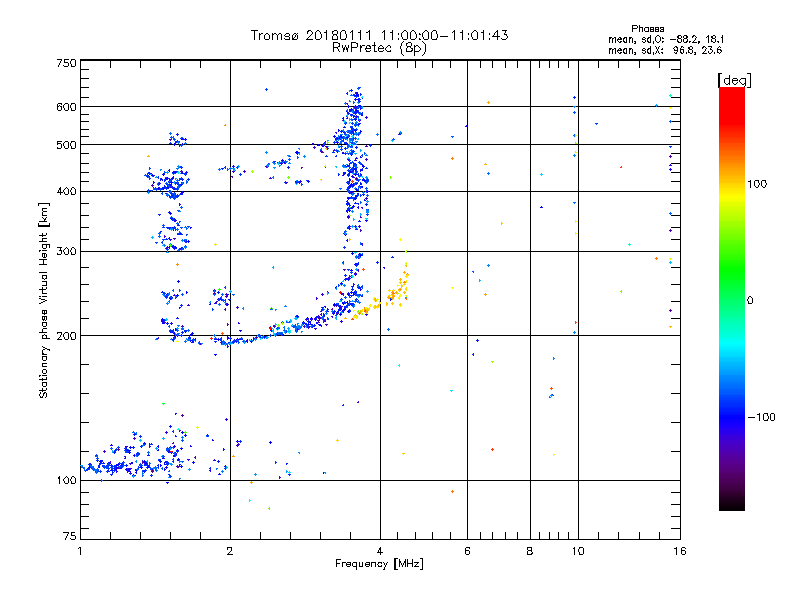The image size is (800, 600).
Task: Click the 'mean, sd,O: -88.2, 18.1' line
Action: click(666, 39)
